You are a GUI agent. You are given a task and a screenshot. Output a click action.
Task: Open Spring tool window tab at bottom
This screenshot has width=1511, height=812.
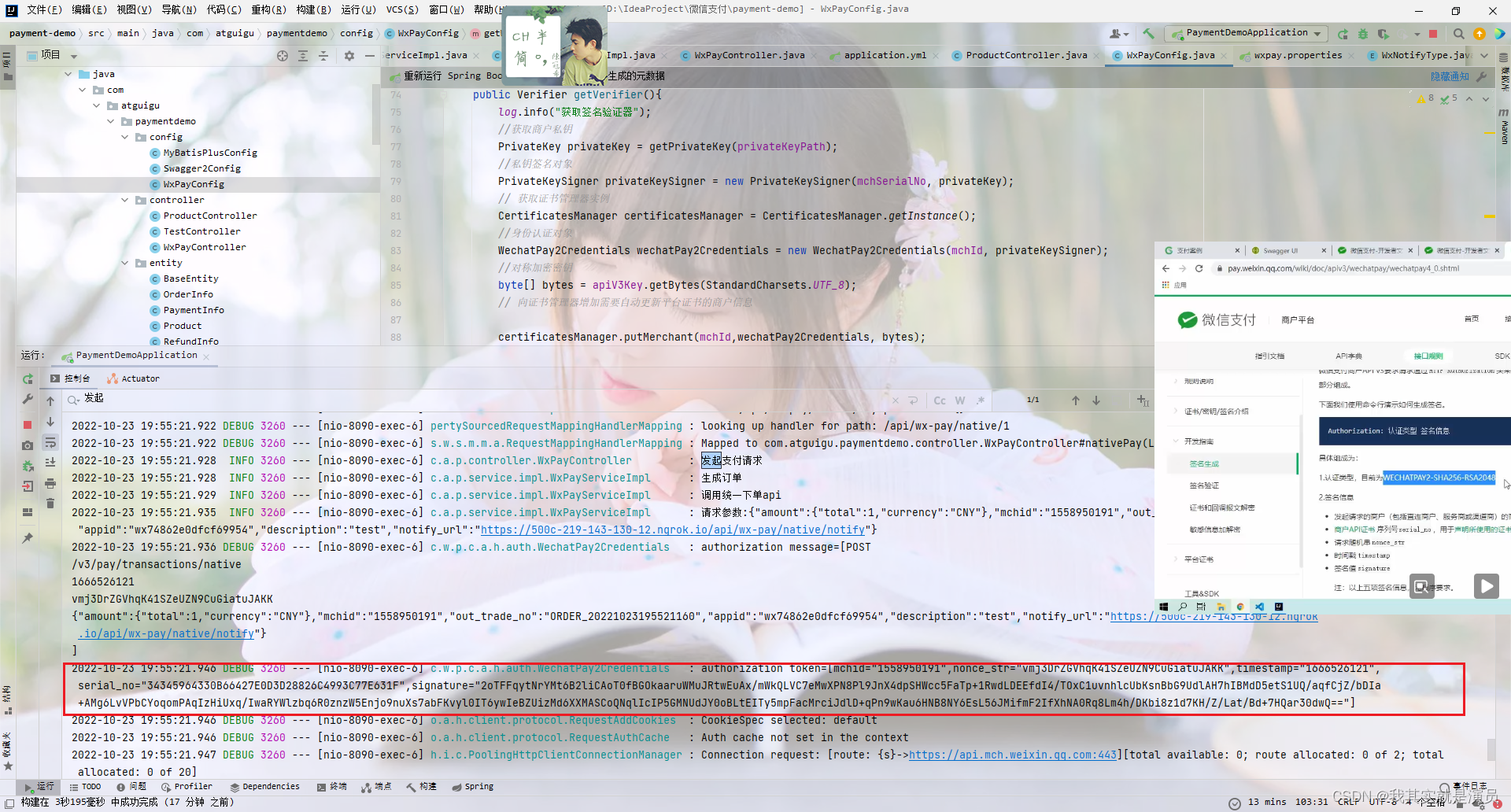click(x=473, y=786)
